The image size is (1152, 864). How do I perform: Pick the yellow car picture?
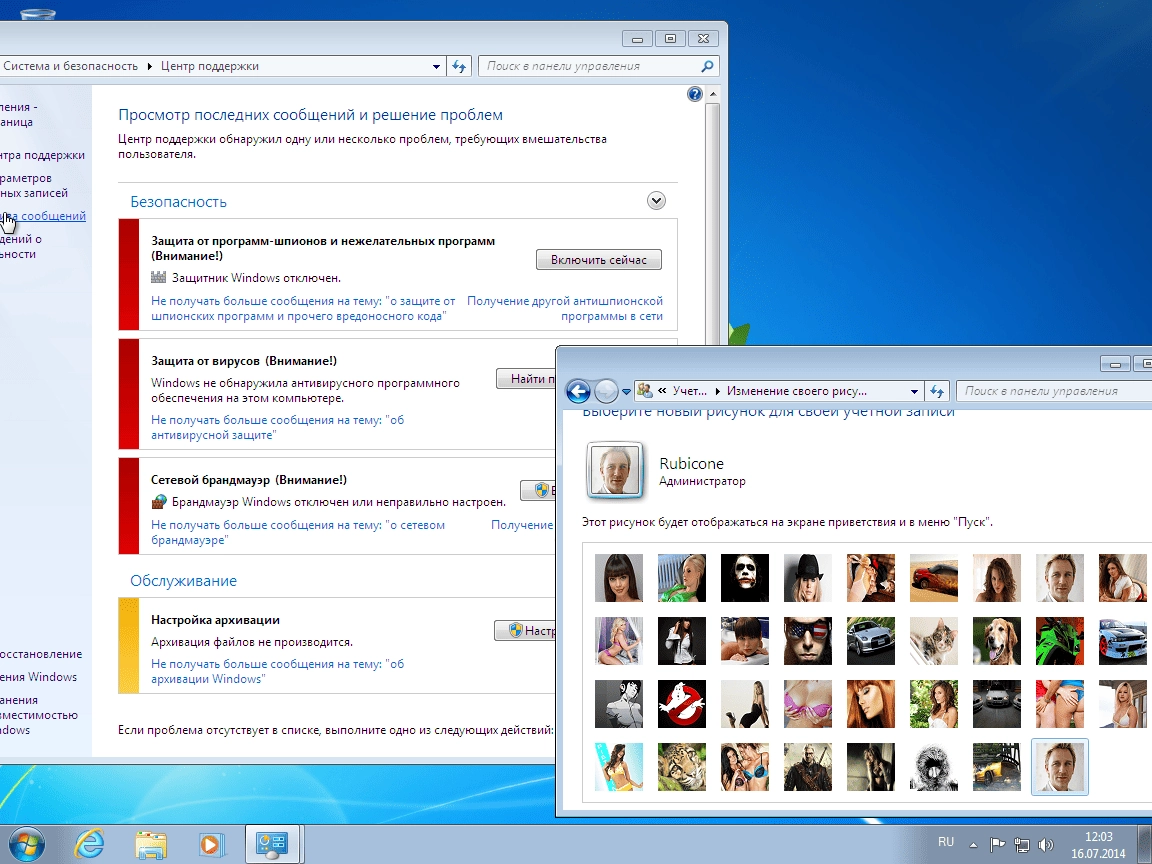tap(997, 767)
